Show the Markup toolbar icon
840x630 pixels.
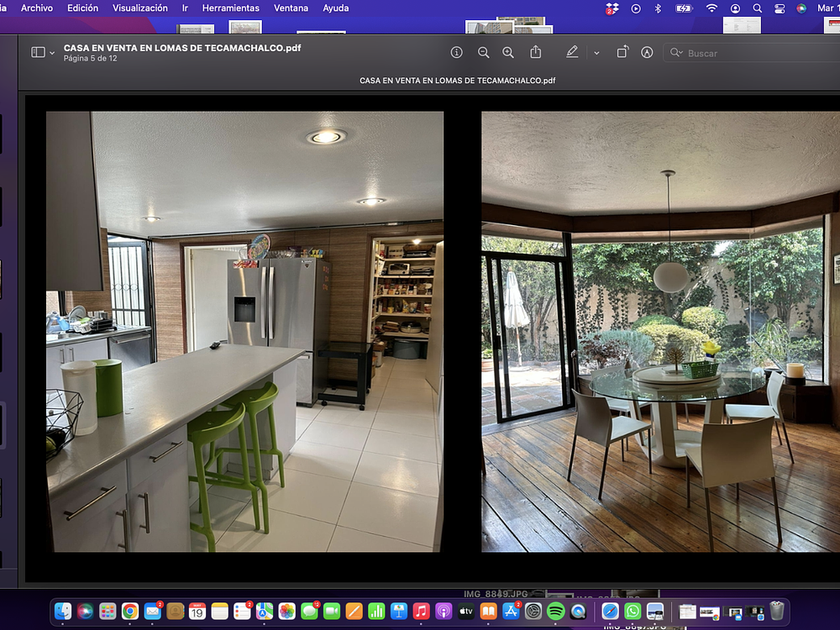click(x=647, y=52)
